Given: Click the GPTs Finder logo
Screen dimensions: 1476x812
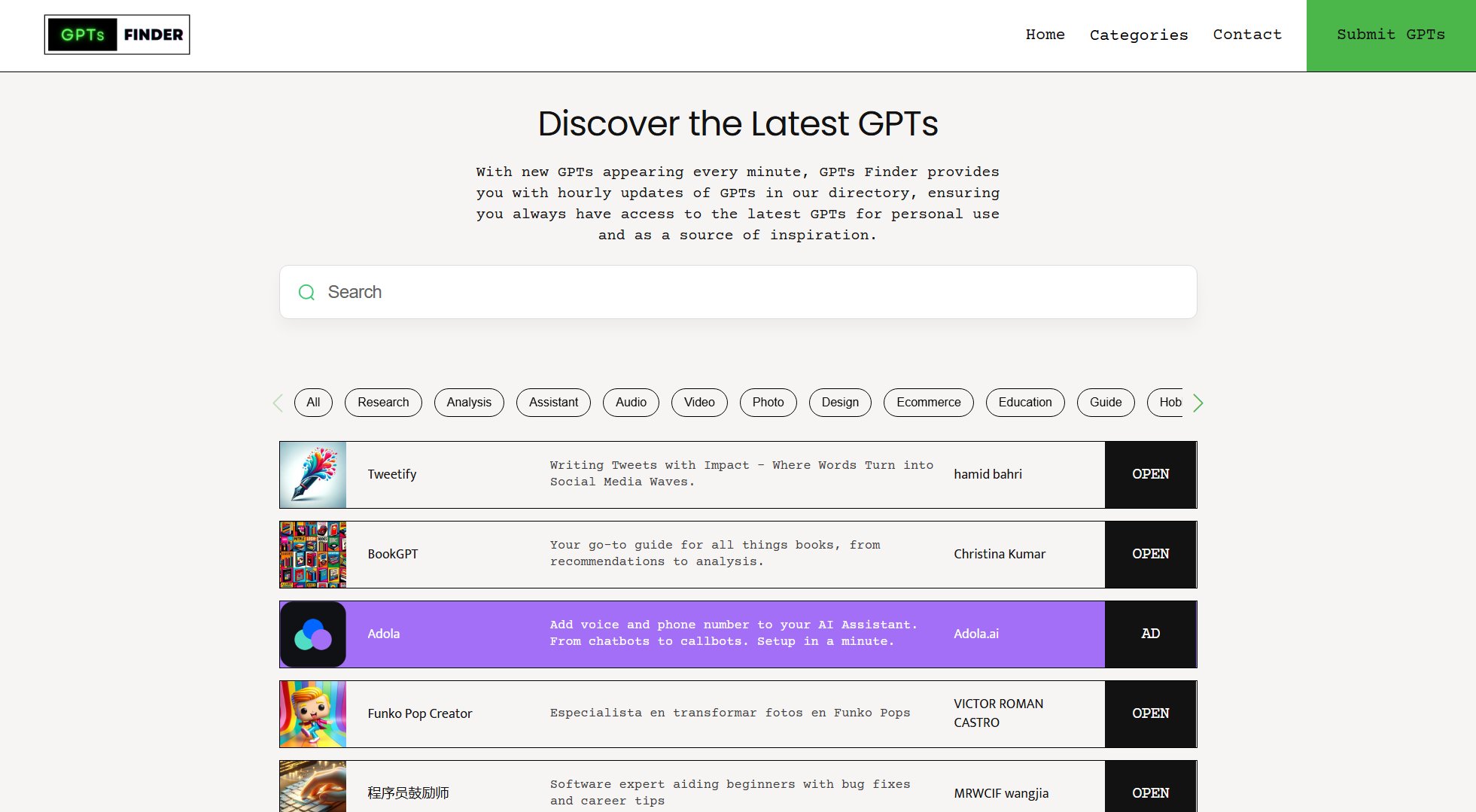Looking at the screenshot, I should (117, 35).
